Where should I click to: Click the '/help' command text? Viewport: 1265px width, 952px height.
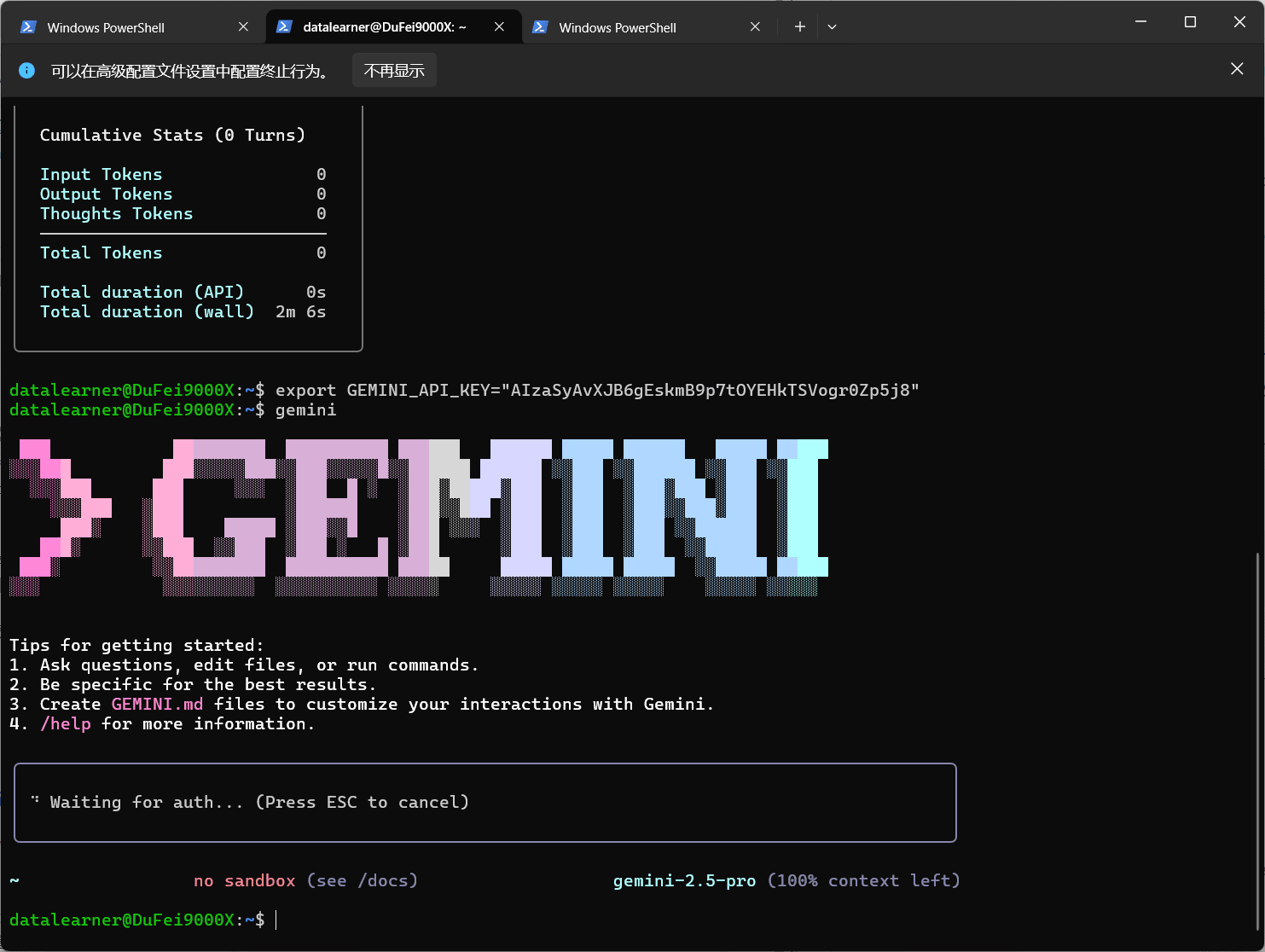65,723
